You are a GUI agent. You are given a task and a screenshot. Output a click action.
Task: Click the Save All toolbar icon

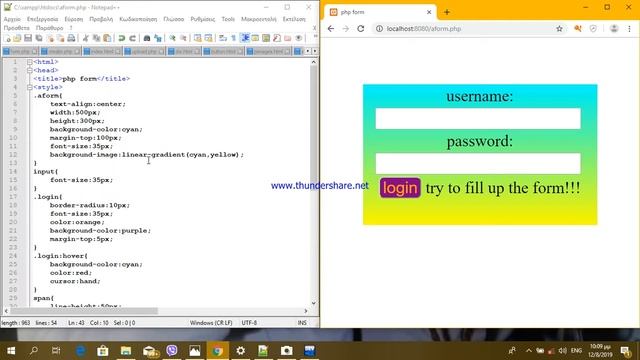[39, 38]
